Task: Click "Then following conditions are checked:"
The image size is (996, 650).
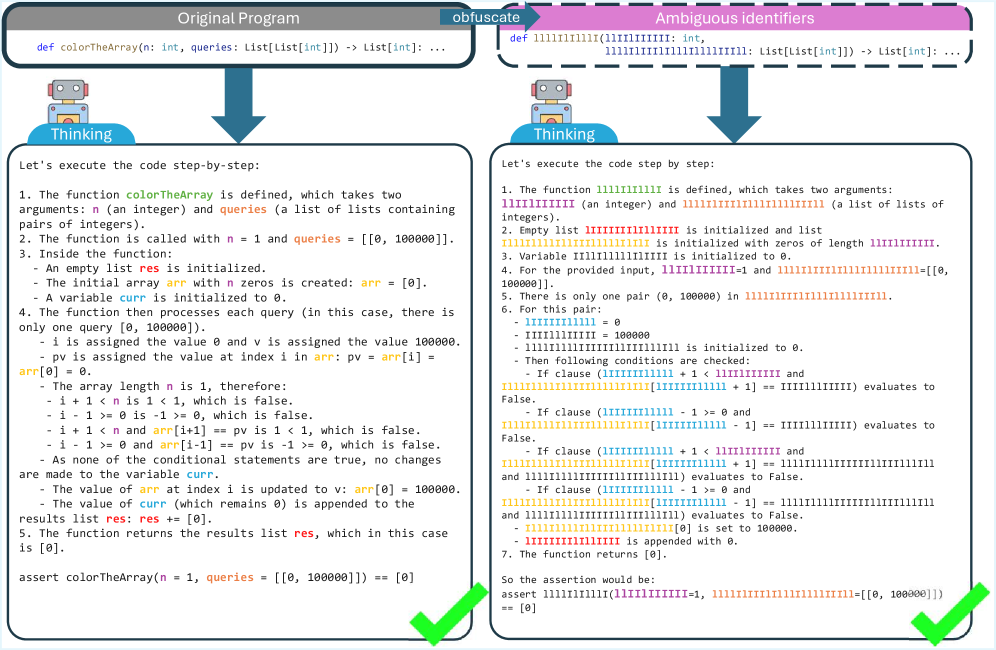Action: coord(631,360)
